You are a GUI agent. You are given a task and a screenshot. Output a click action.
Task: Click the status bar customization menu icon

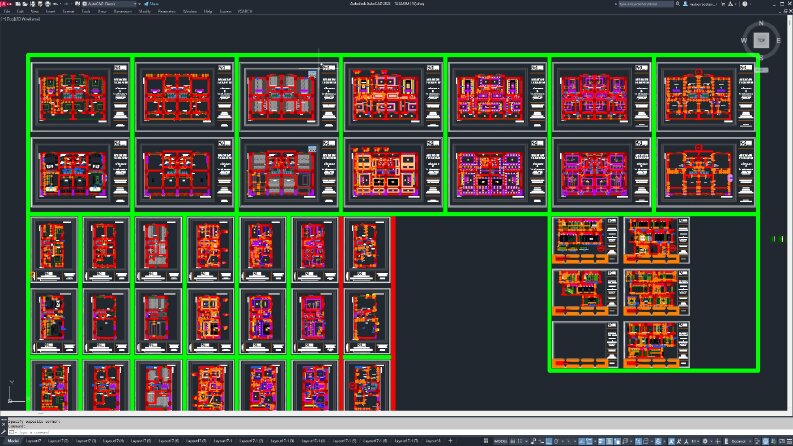point(789,441)
